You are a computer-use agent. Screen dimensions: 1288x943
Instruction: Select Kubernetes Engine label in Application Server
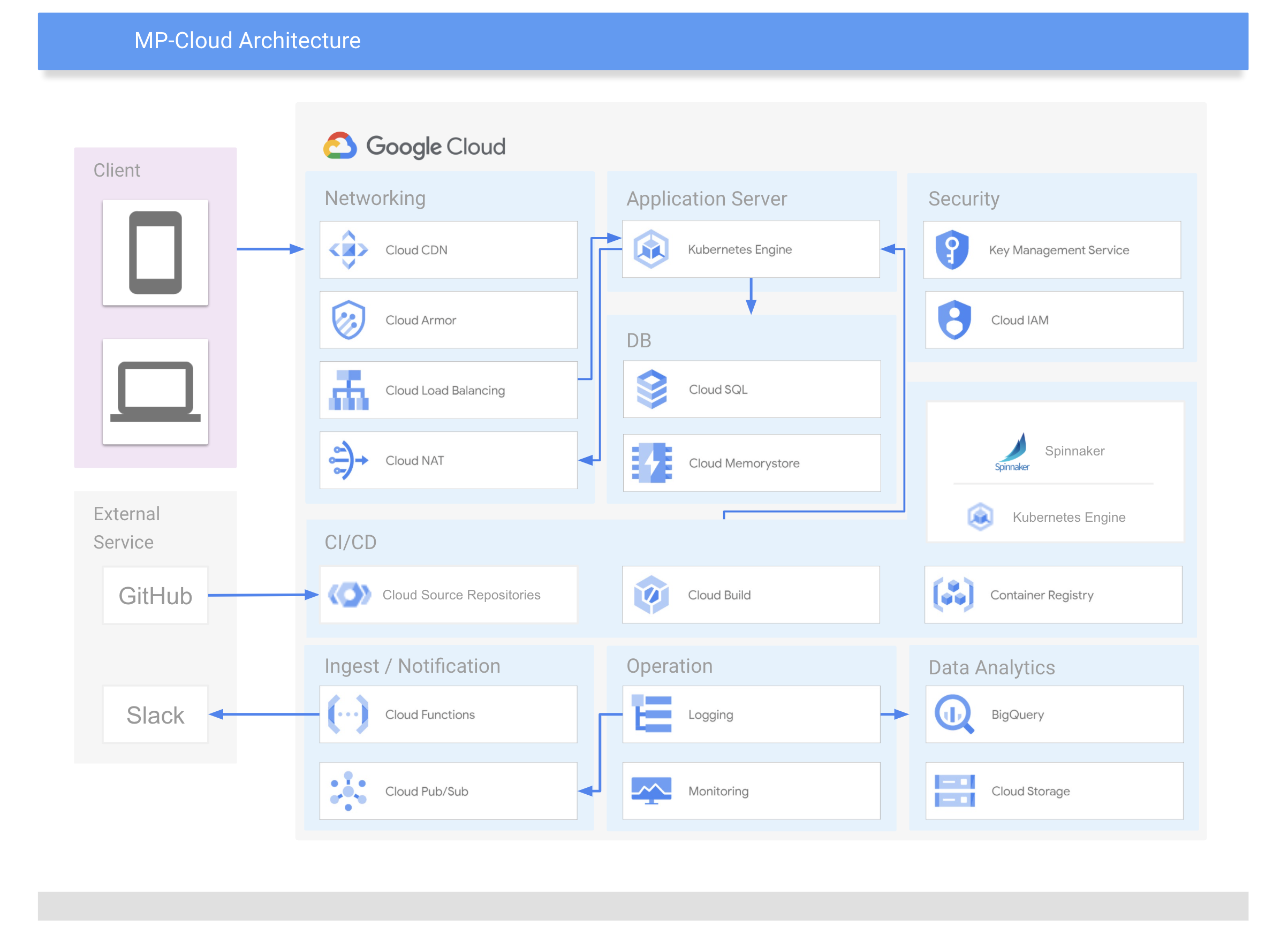click(739, 249)
